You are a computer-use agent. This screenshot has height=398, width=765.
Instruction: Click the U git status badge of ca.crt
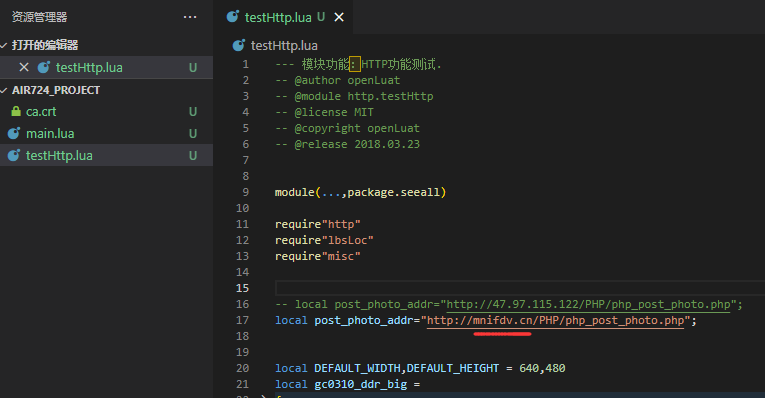coord(193,112)
